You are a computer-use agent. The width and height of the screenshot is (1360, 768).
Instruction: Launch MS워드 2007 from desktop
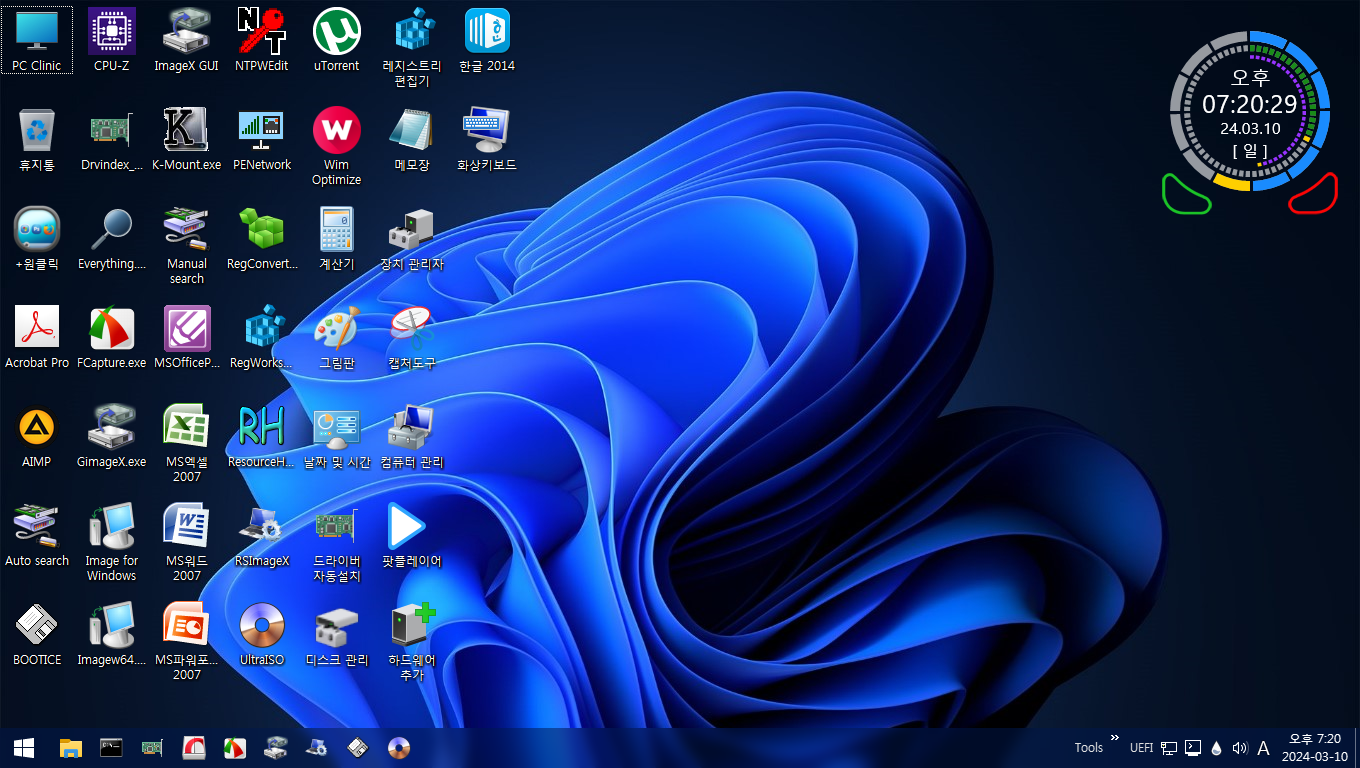187,543
